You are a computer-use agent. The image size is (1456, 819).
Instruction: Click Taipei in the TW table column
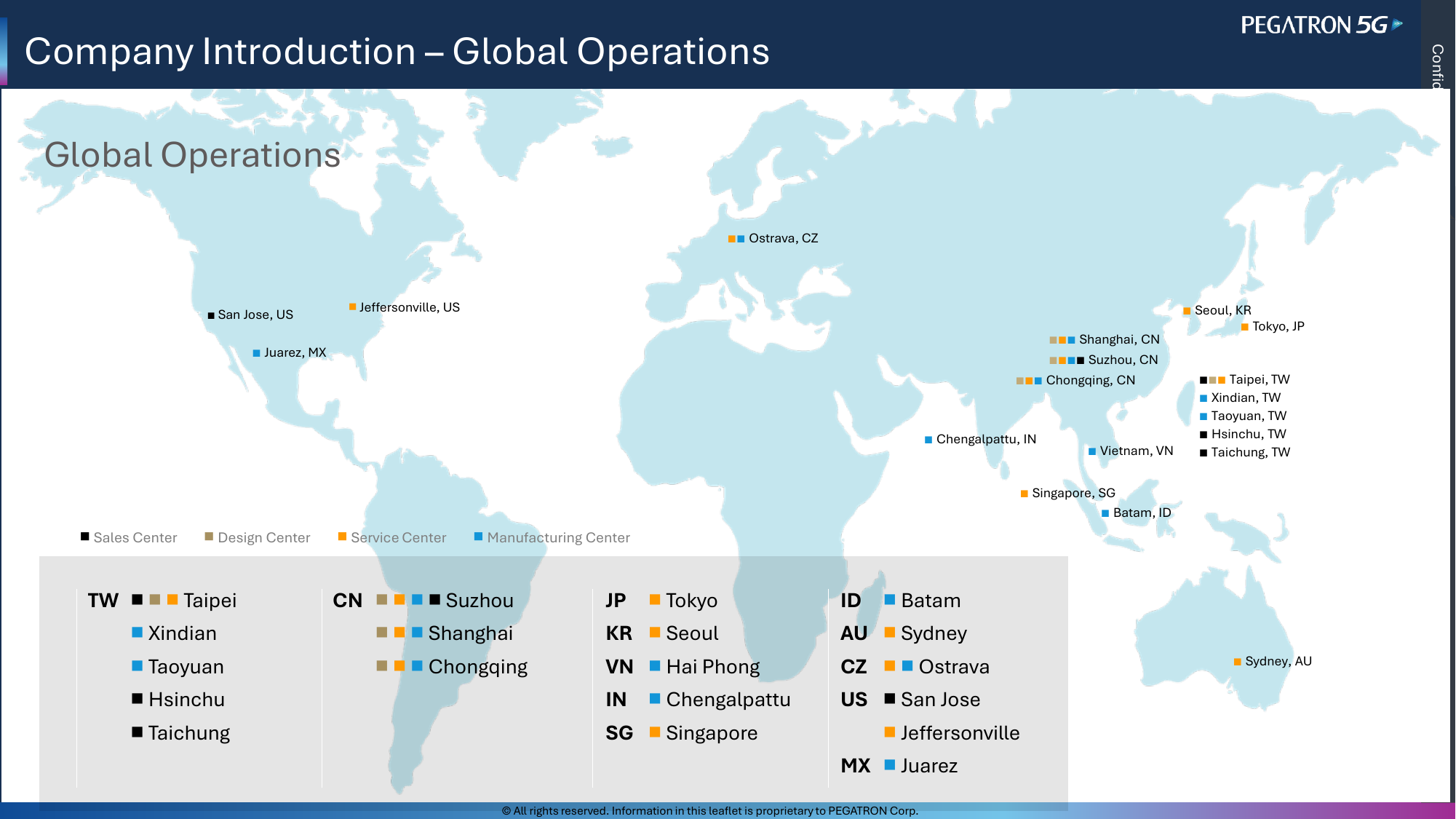pos(210,601)
